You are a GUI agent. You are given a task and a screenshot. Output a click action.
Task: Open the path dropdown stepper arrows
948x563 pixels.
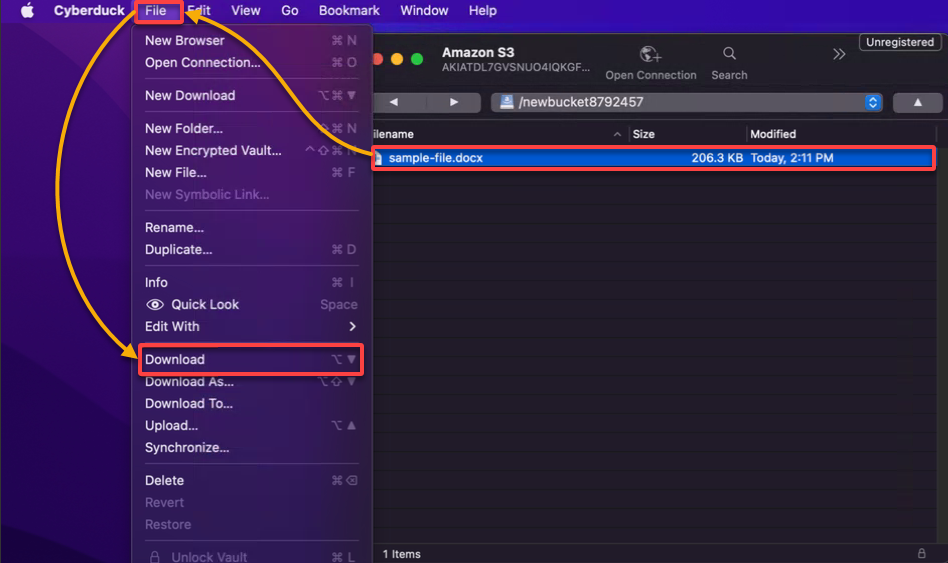pyautogui.click(x=872, y=102)
